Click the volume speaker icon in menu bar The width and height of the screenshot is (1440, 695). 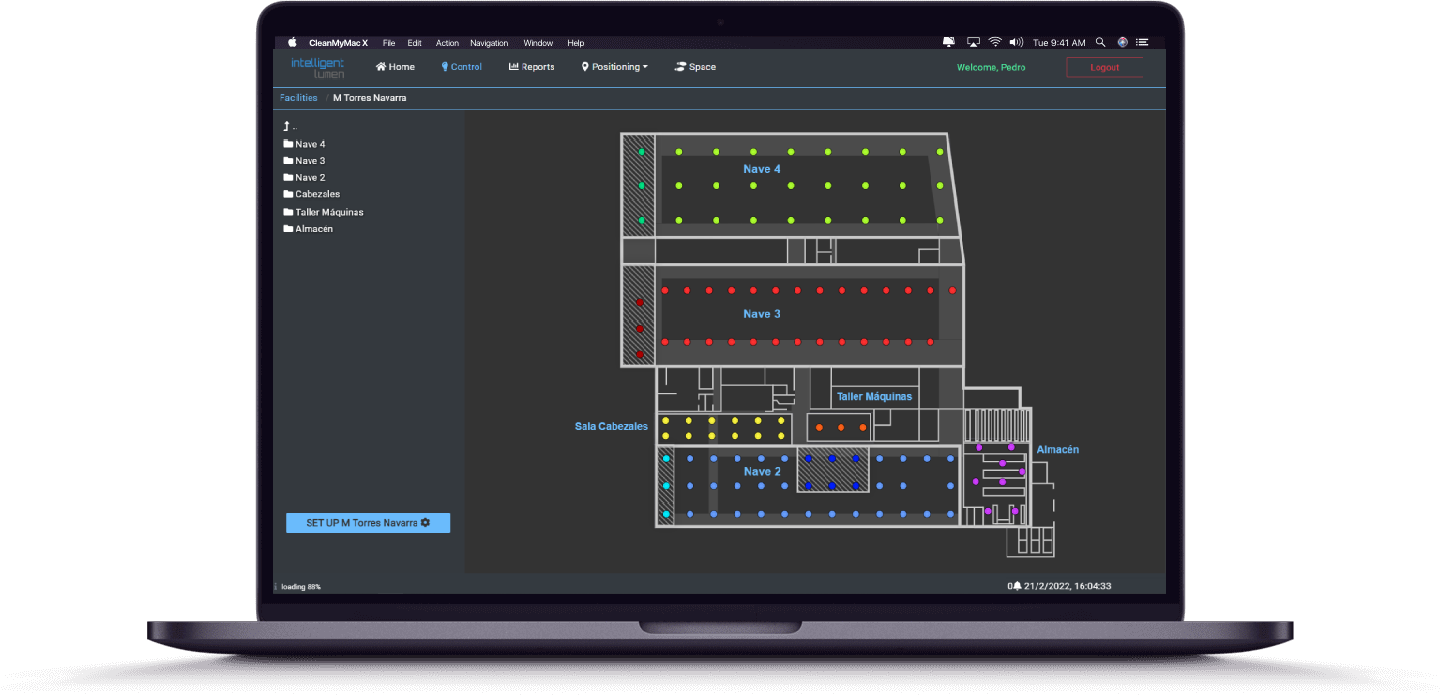tap(1016, 42)
